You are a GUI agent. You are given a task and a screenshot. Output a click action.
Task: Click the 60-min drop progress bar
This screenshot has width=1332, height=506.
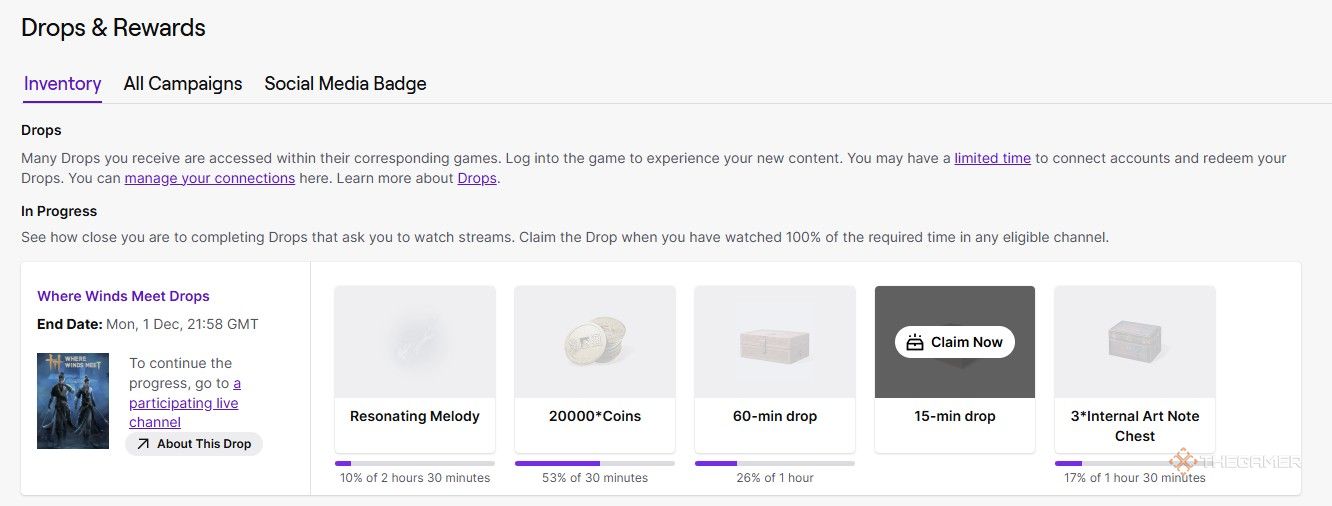775,463
